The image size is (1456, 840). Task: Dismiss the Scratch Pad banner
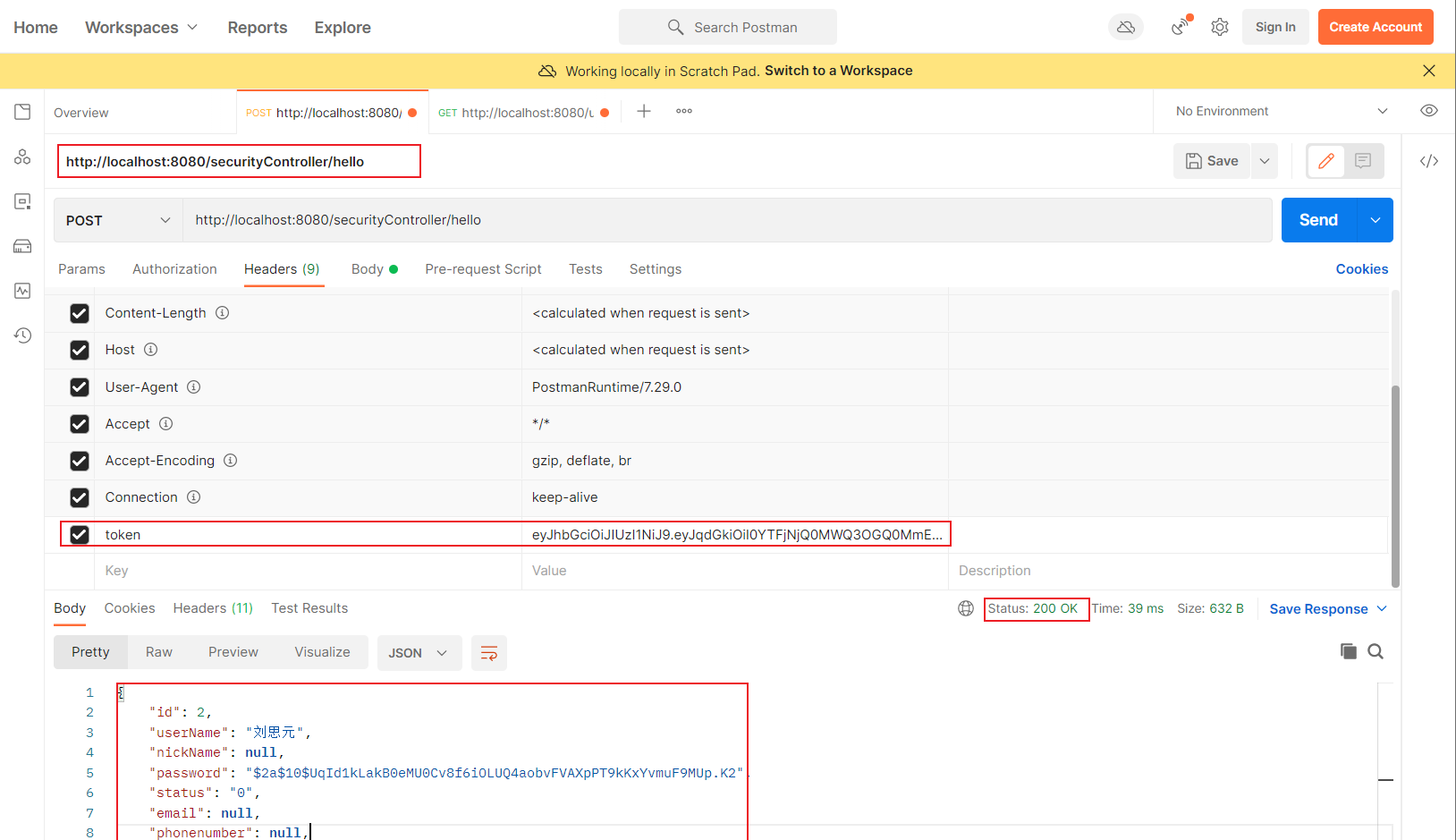coord(1429,71)
